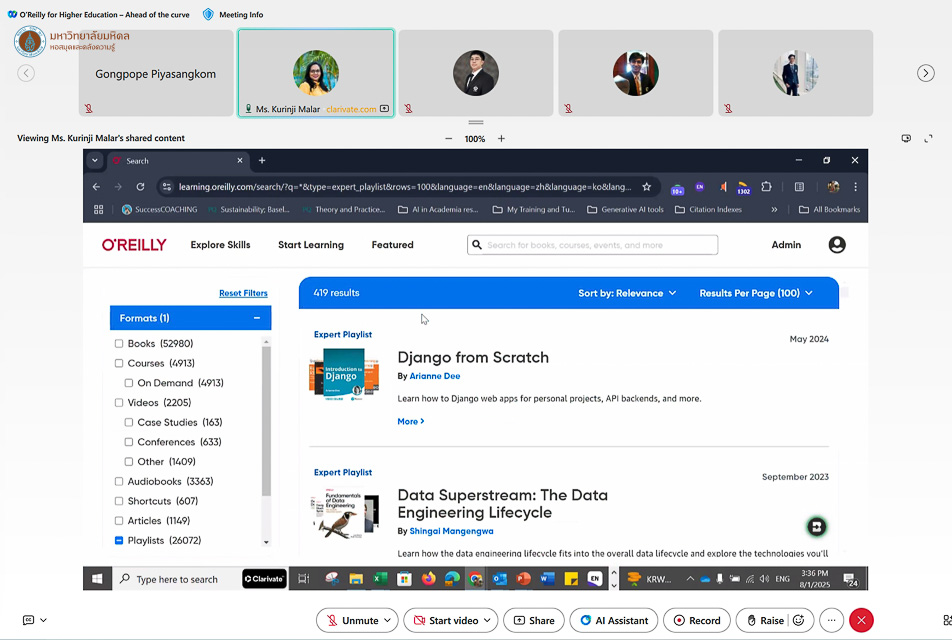Open the emoji reactions picker
This screenshot has width=952, height=640.
coord(799,620)
